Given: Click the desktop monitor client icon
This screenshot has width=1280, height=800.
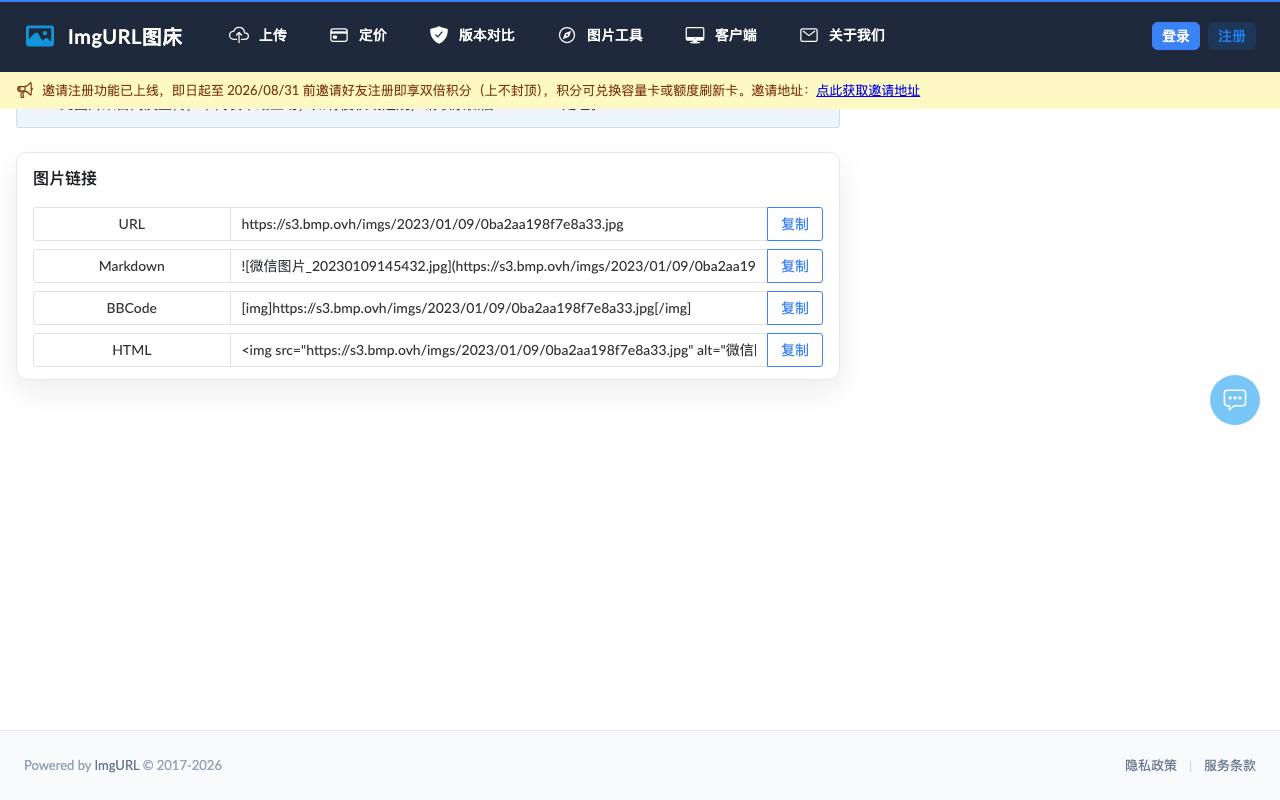Looking at the screenshot, I should [695, 35].
